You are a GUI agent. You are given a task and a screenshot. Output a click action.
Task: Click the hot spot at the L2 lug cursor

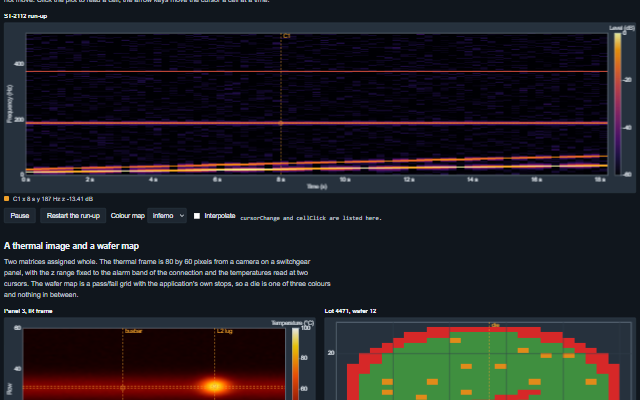point(215,387)
